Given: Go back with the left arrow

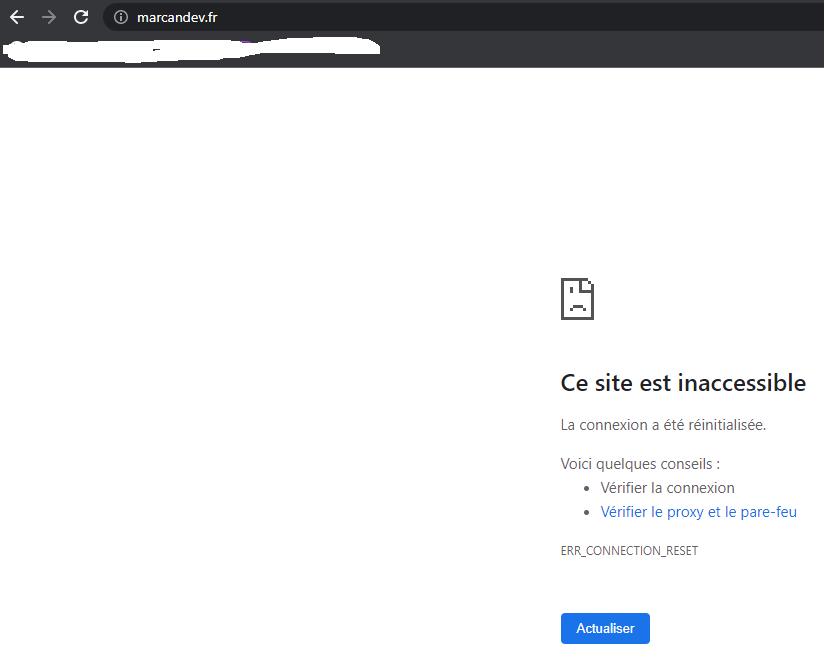Looking at the screenshot, I should [17, 17].
